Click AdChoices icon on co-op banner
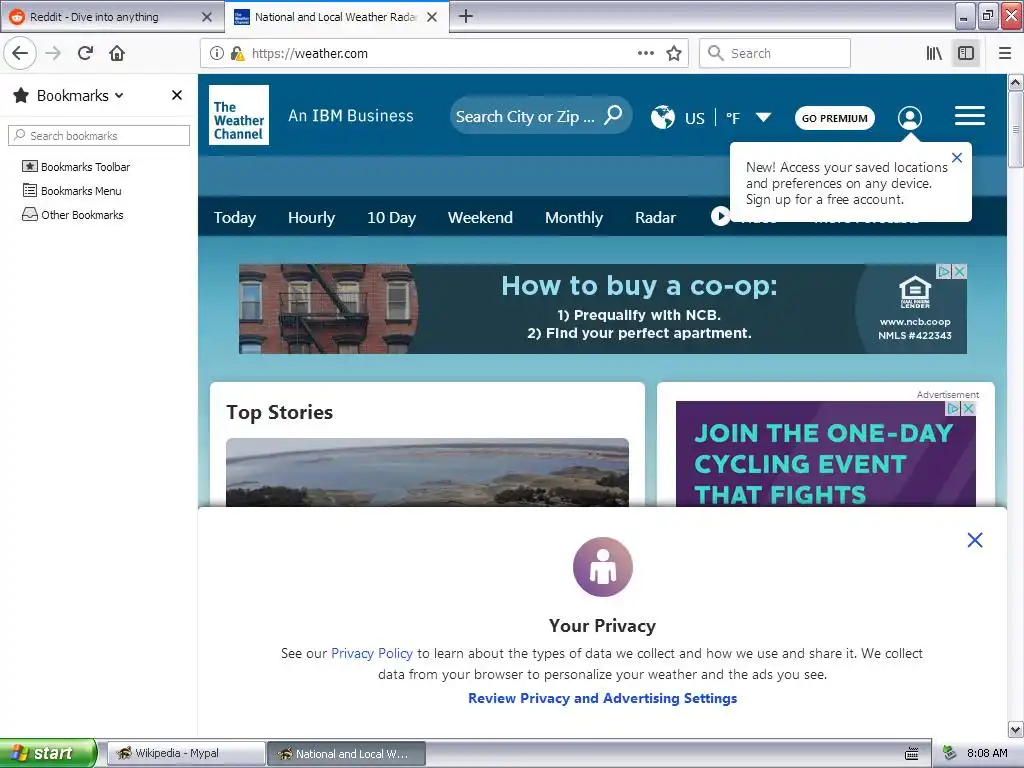This screenshot has width=1024, height=768. click(x=944, y=271)
